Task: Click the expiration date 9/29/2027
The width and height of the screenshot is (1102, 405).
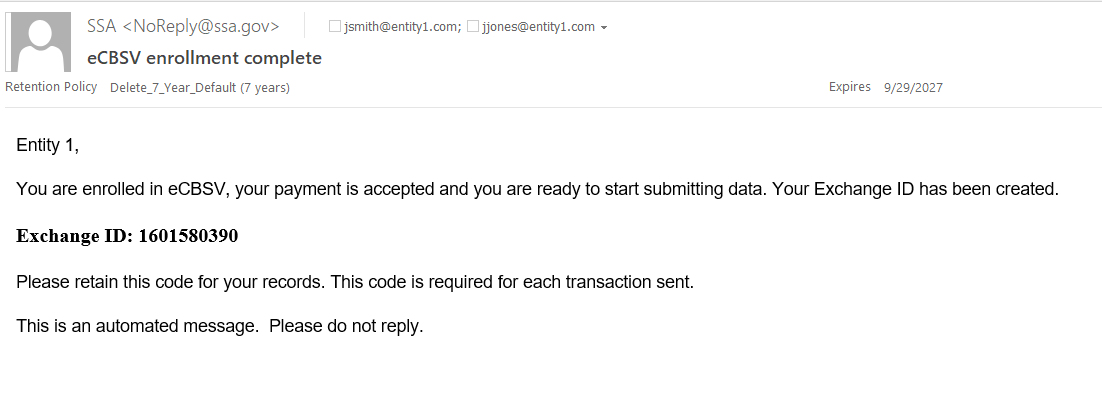Action: pos(913,88)
